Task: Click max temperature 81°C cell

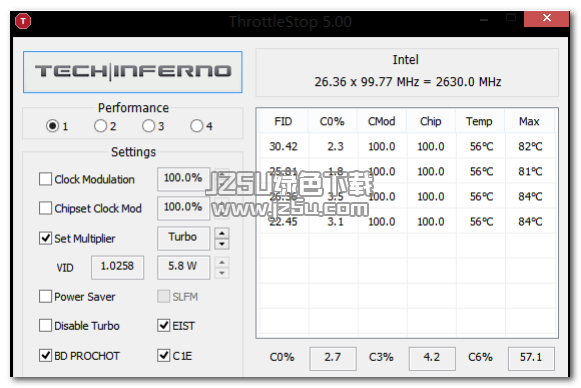Action: pyautogui.click(x=530, y=171)
